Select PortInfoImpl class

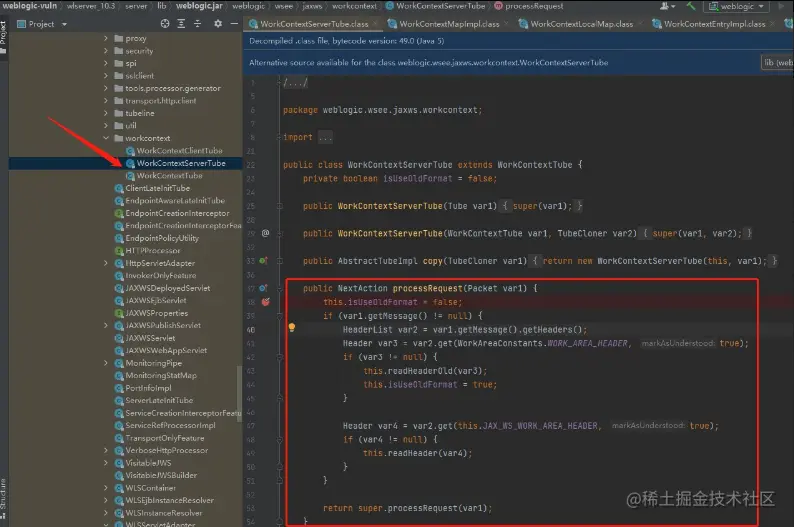pos(148,388)
